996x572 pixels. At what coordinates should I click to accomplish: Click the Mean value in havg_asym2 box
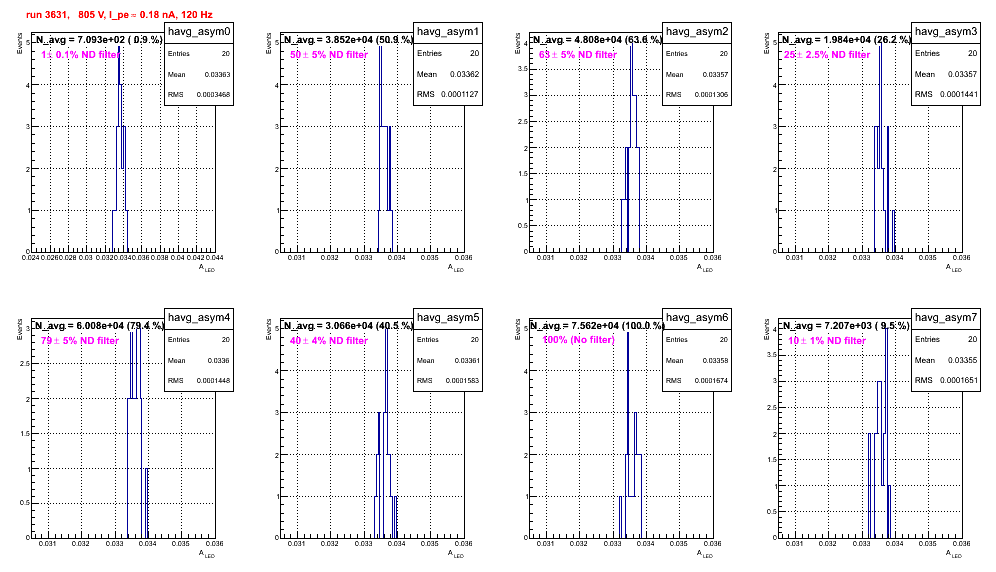click(x=715, y=74)
